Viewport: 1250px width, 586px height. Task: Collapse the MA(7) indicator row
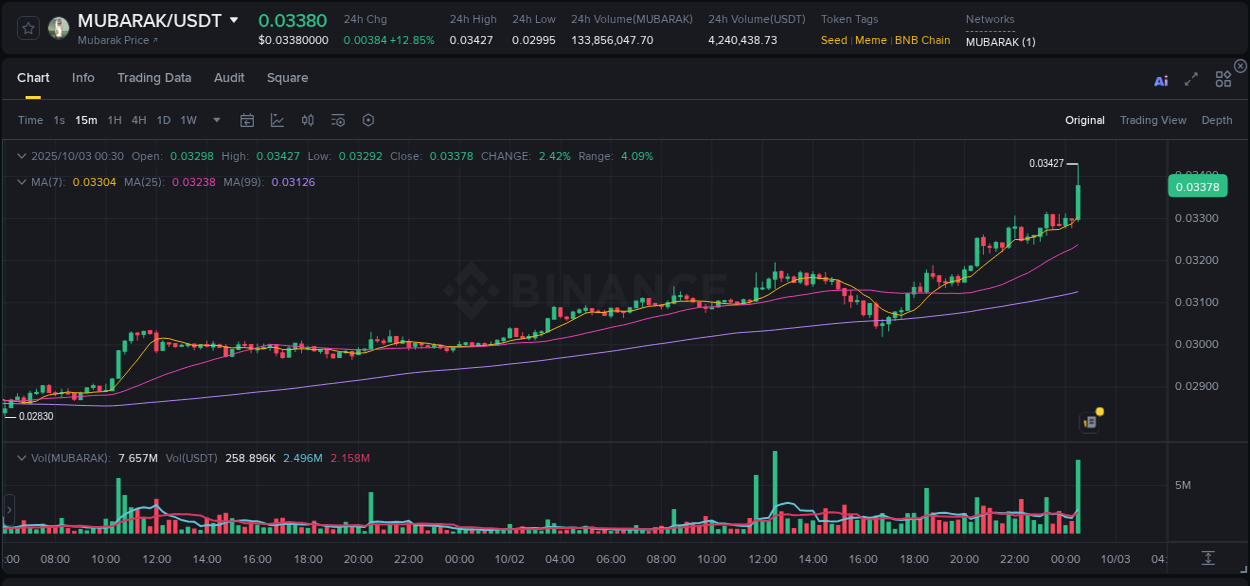(x=22, y=181)
